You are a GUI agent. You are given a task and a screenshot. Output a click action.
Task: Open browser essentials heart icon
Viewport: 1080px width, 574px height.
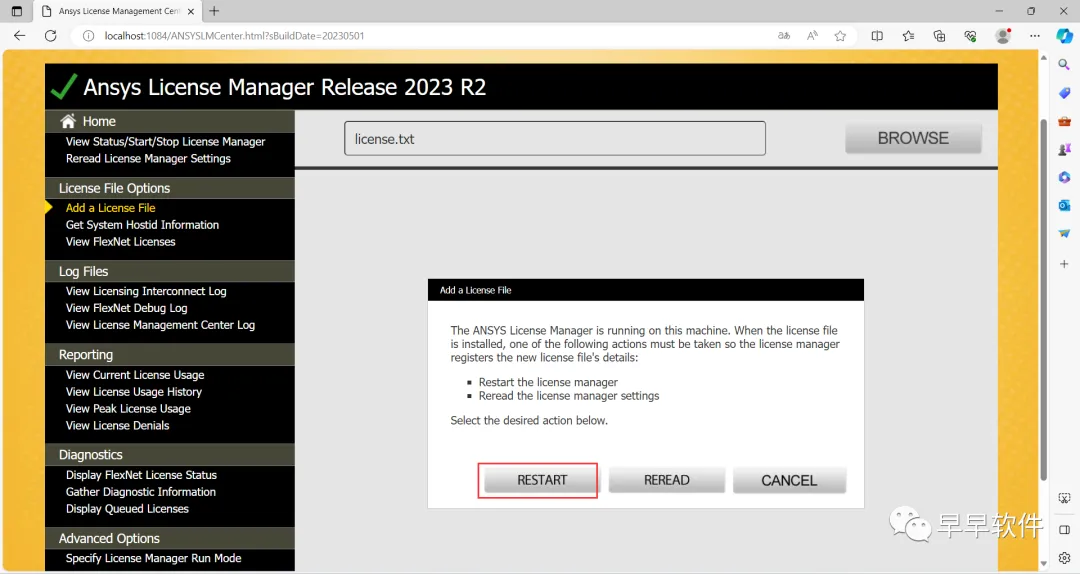click(x=970, y=36)
